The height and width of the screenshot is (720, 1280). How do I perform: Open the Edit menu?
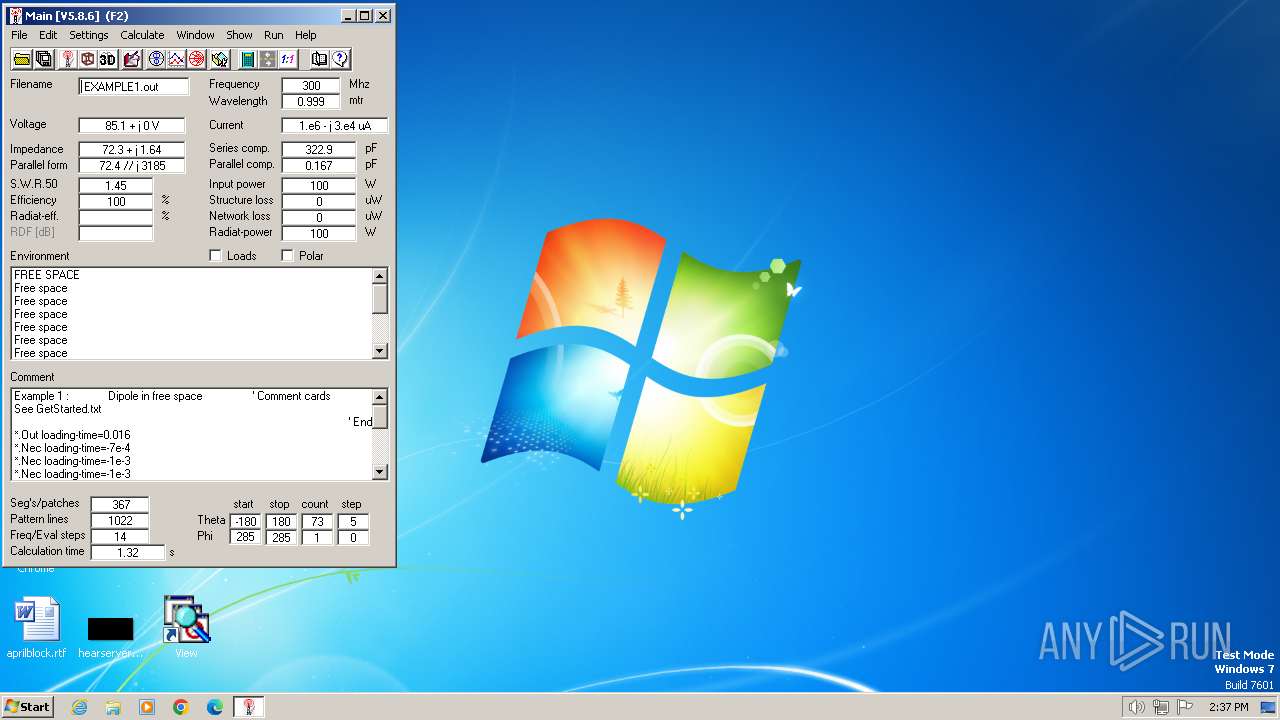[48, 35]
